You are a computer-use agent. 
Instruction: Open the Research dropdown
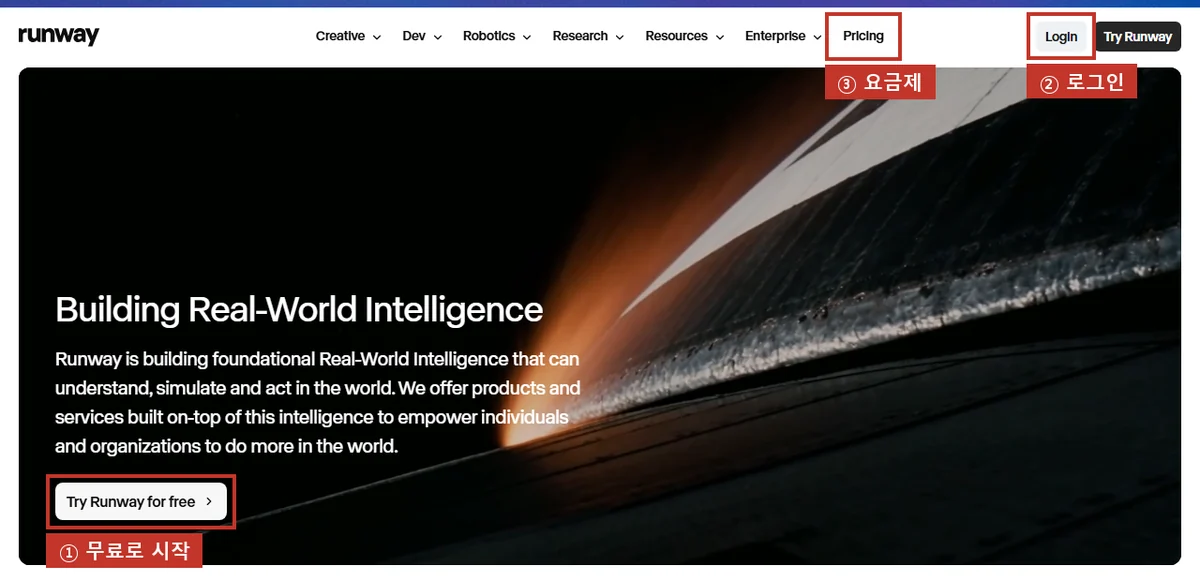[588, 36]
